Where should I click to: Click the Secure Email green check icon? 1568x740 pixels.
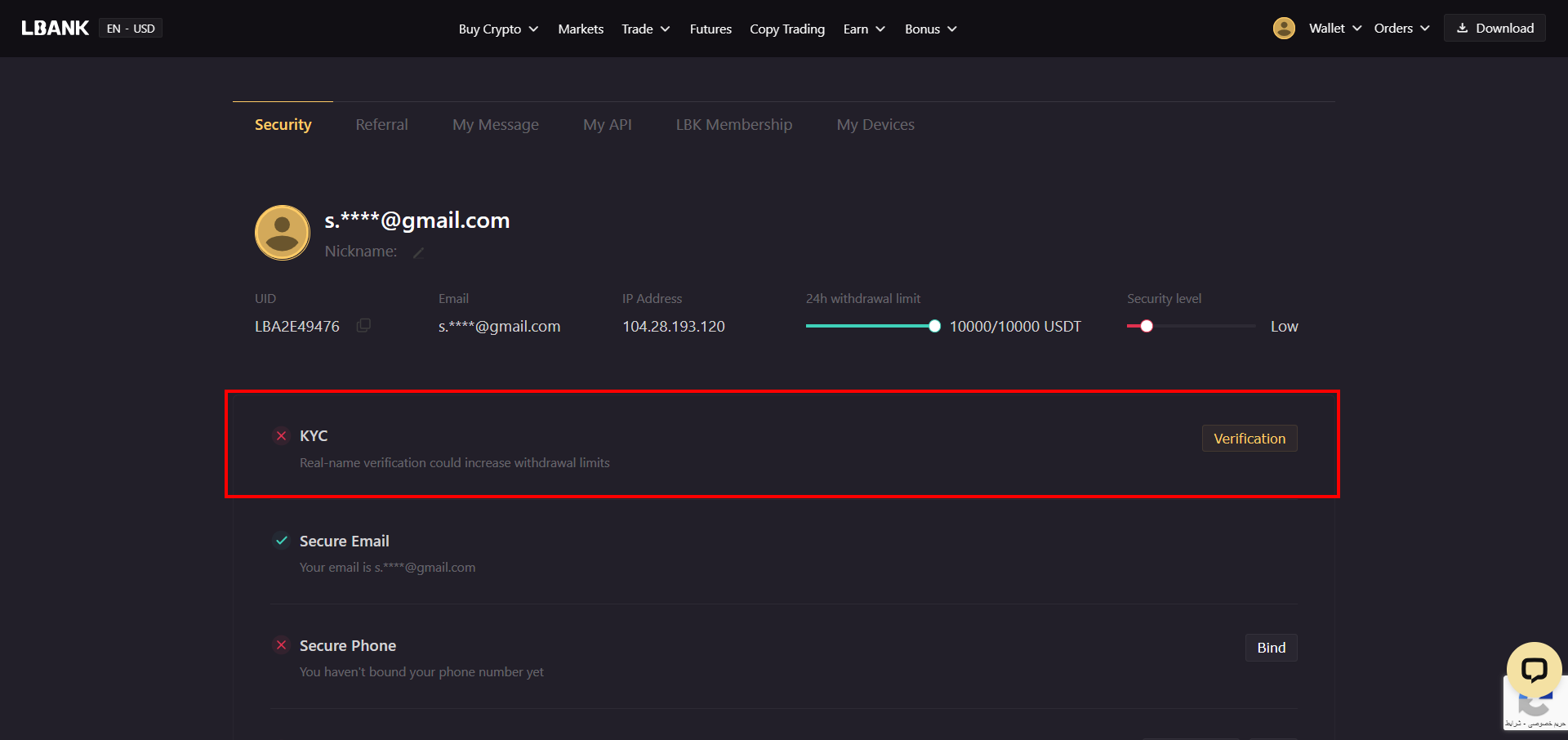coord(281,541)
